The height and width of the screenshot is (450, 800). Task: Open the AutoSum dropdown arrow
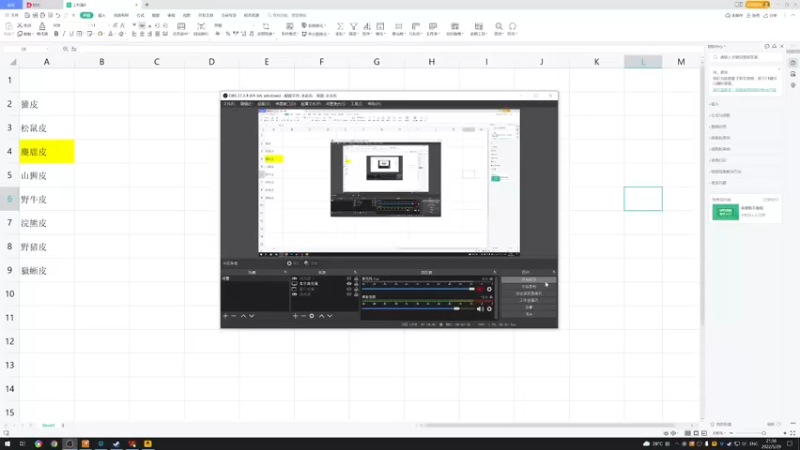[x=344, y=34]
